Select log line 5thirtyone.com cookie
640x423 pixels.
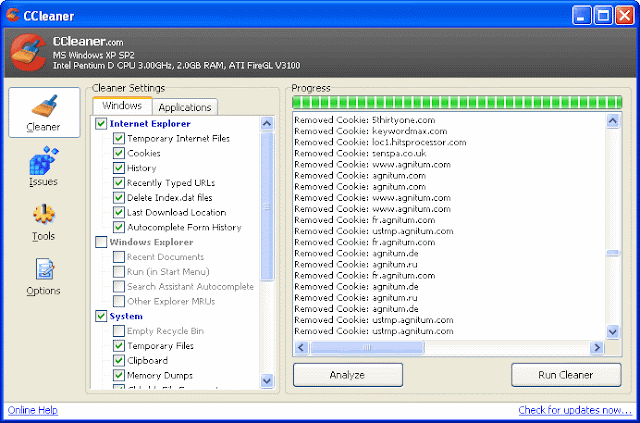tap(364, 120)
